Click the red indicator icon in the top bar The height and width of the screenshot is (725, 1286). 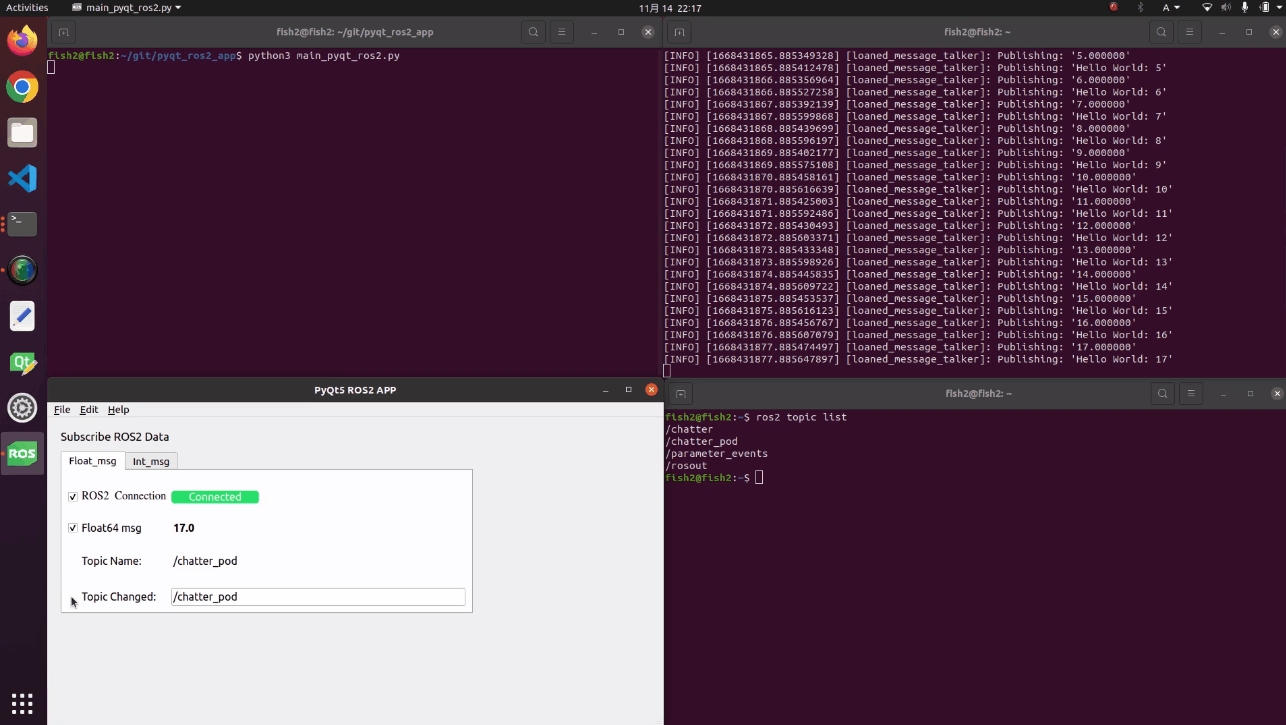[1114, 7]
